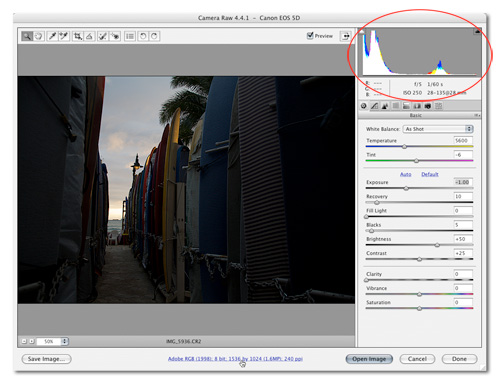Click the Saturation value field
Viewport: 500px width, 384px height.
(x=463, y=302)
